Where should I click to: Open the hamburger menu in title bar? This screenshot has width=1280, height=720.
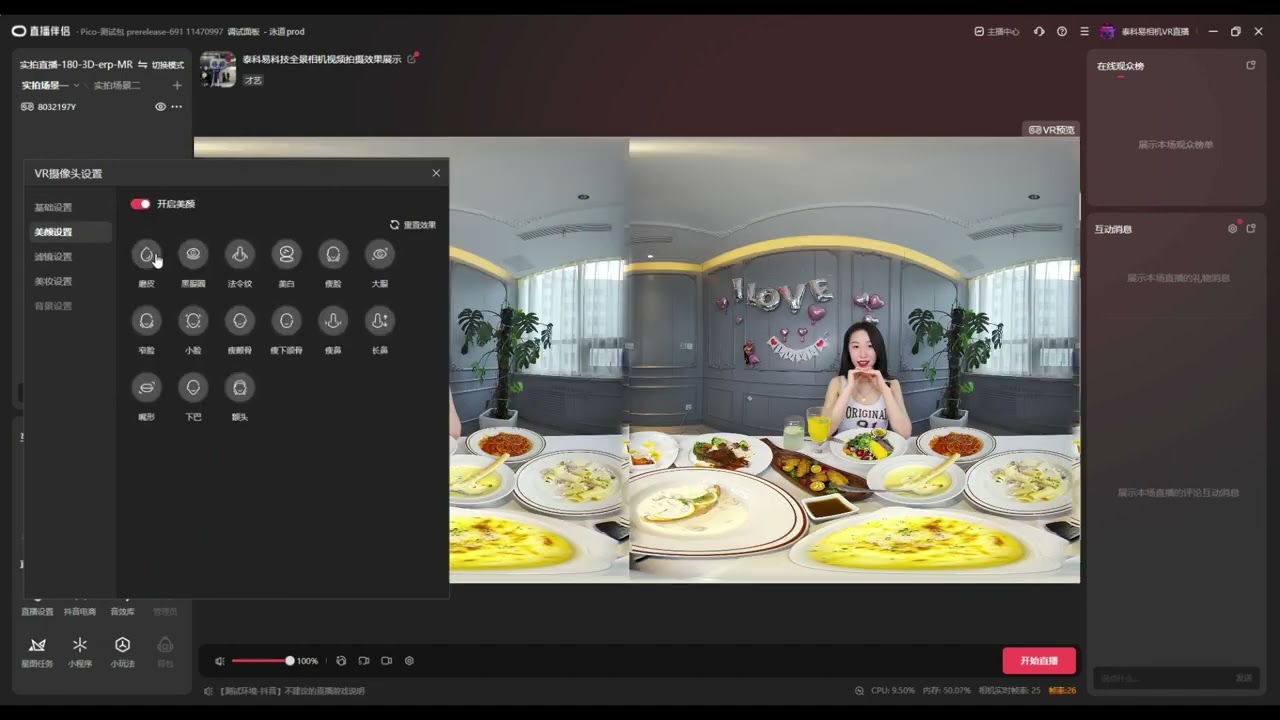[1084, 31]
